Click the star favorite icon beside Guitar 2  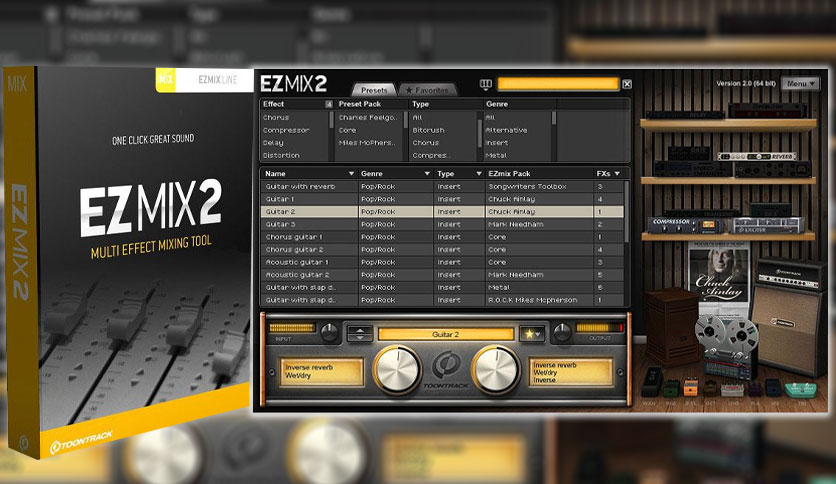click(529, 334)
